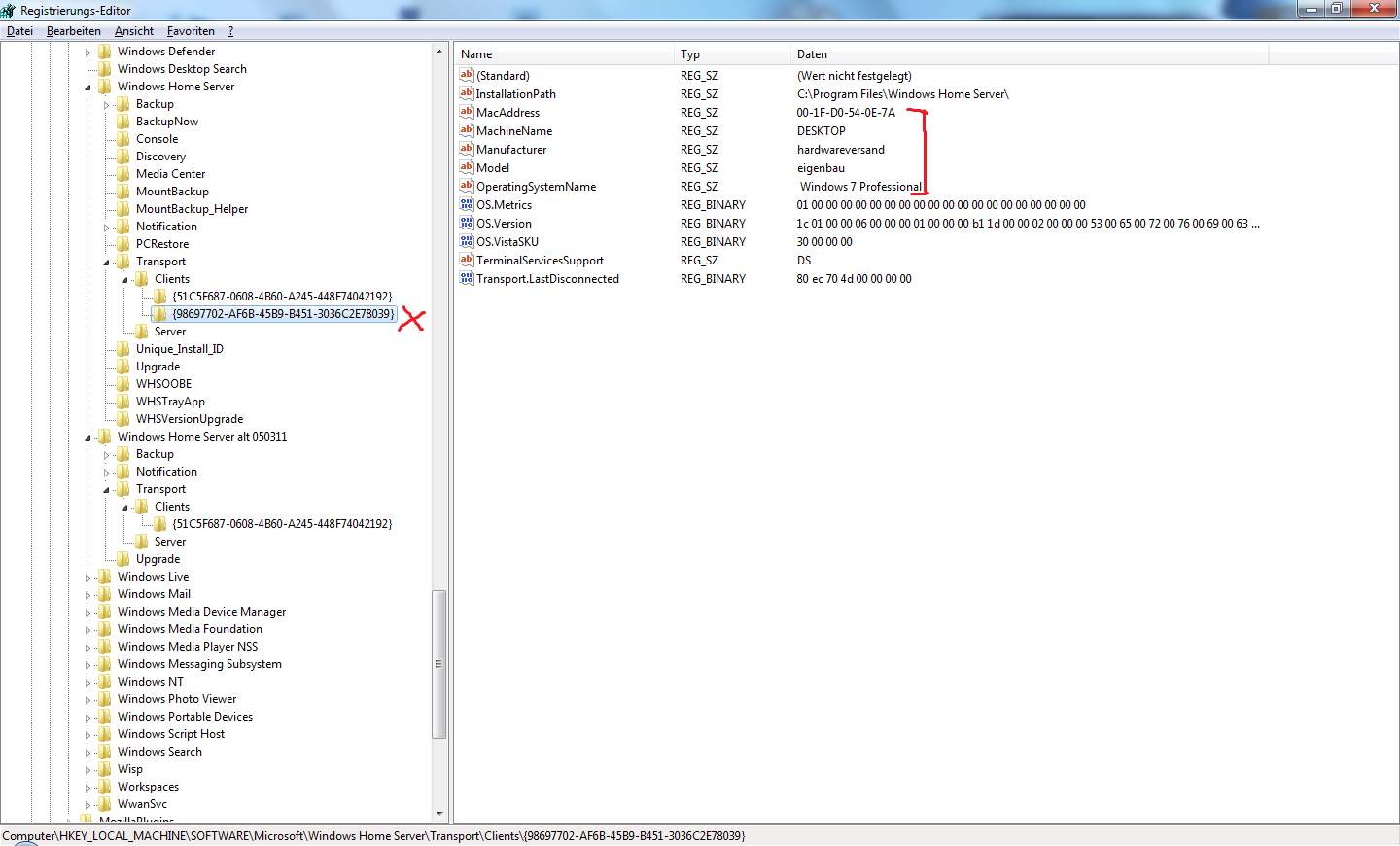Select the Windows Photo Viewer key
Image resolution: width=1400 pixels, height=846 pixels.
pos(177,699)
